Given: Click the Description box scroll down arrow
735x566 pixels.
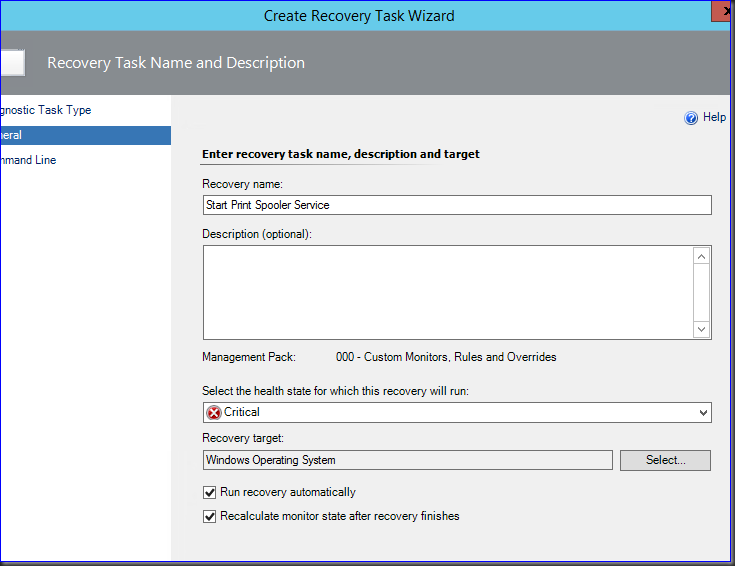Looking at the screenshot, I should tap(702, 329).
